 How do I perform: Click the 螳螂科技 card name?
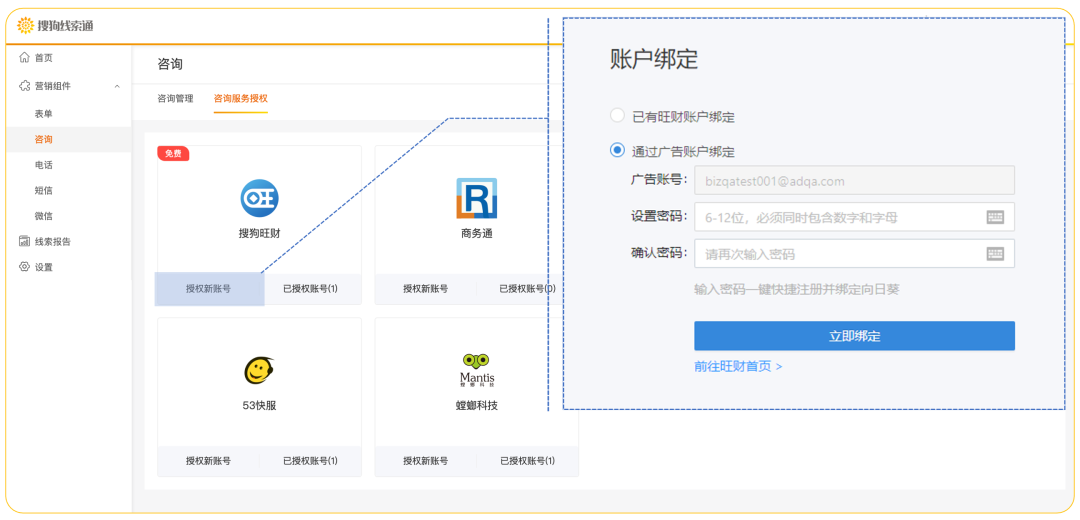tap(477, 406)
